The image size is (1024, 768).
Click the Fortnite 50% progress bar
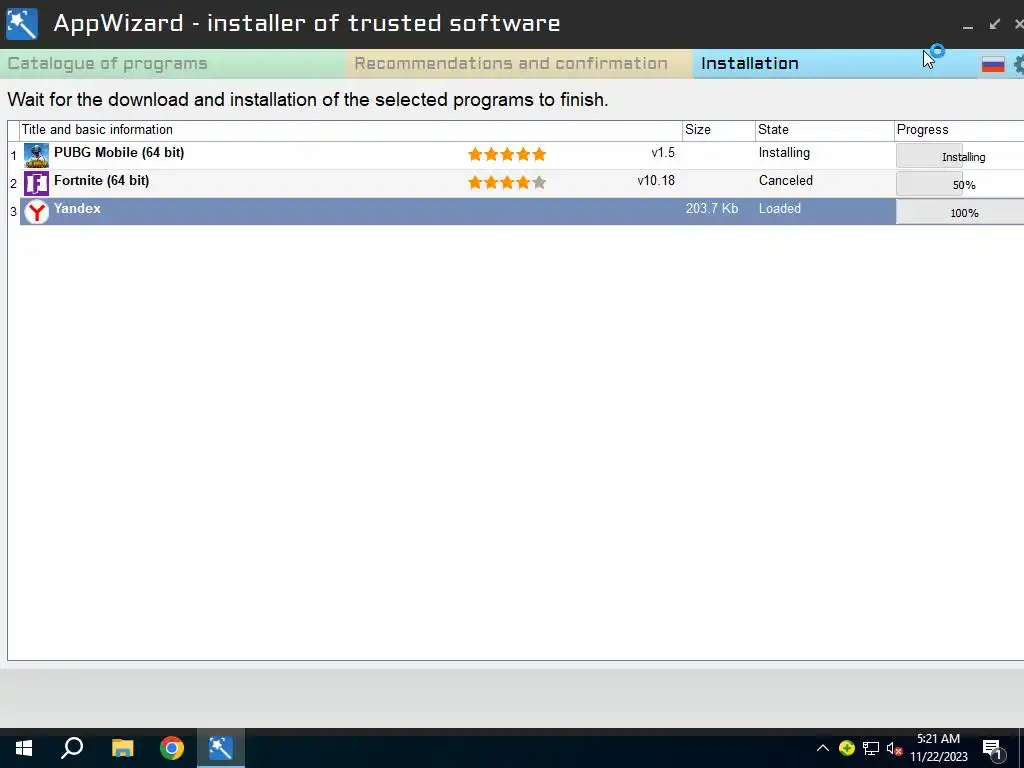coord(960,185)
